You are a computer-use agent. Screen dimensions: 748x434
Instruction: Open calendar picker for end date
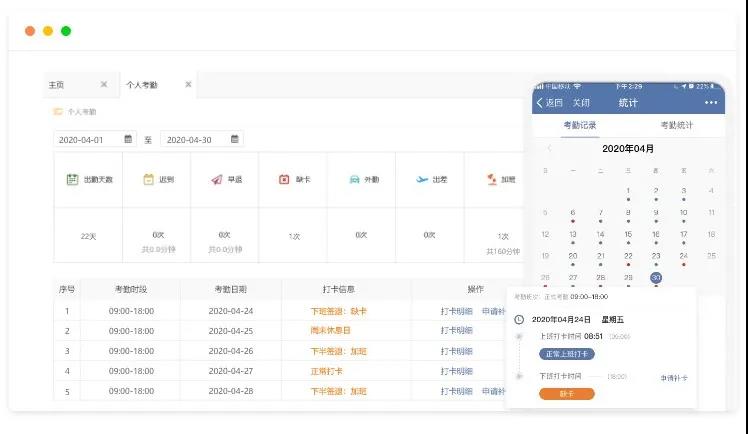click(235, 139)
